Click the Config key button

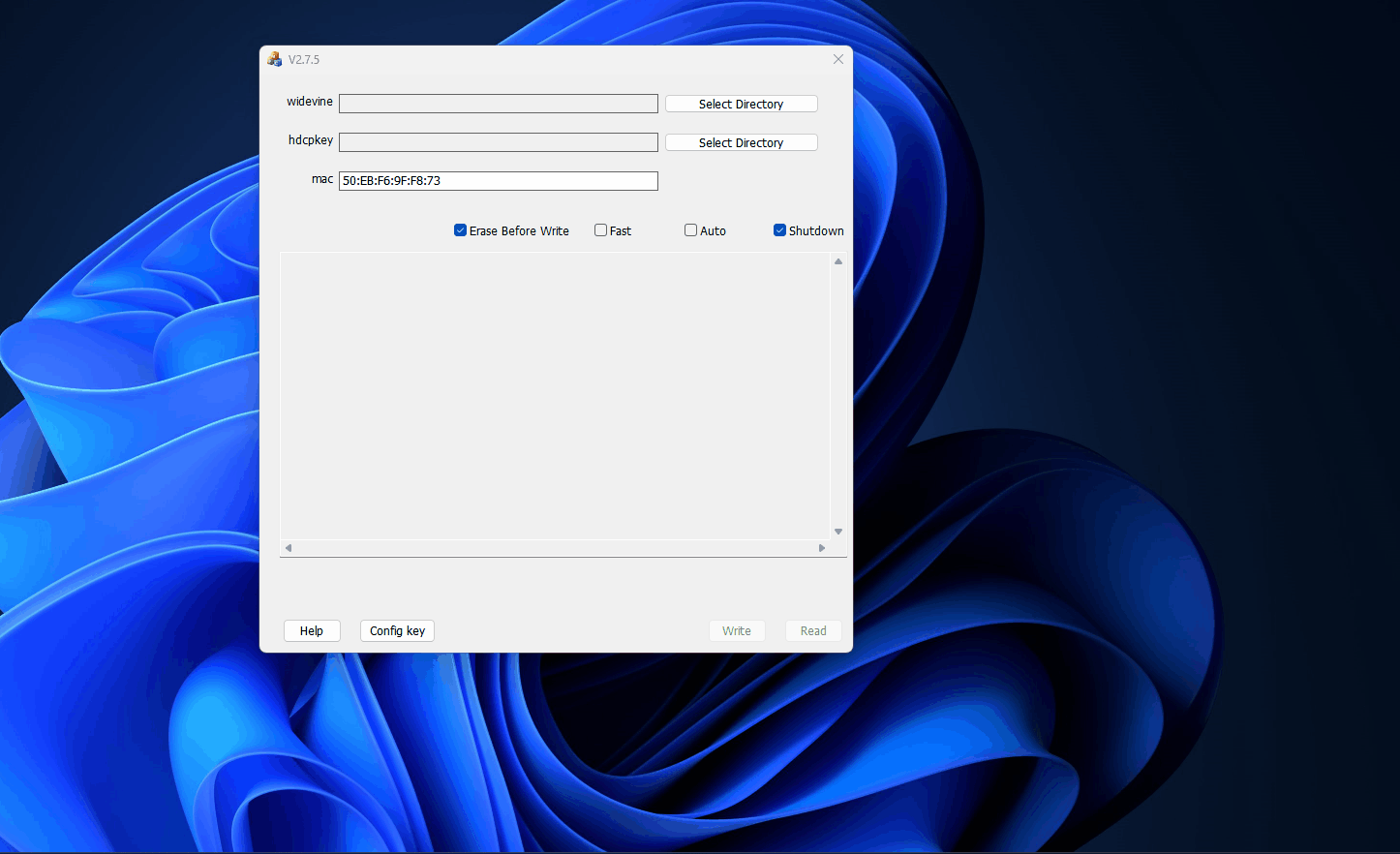click(x=397, y=630)
